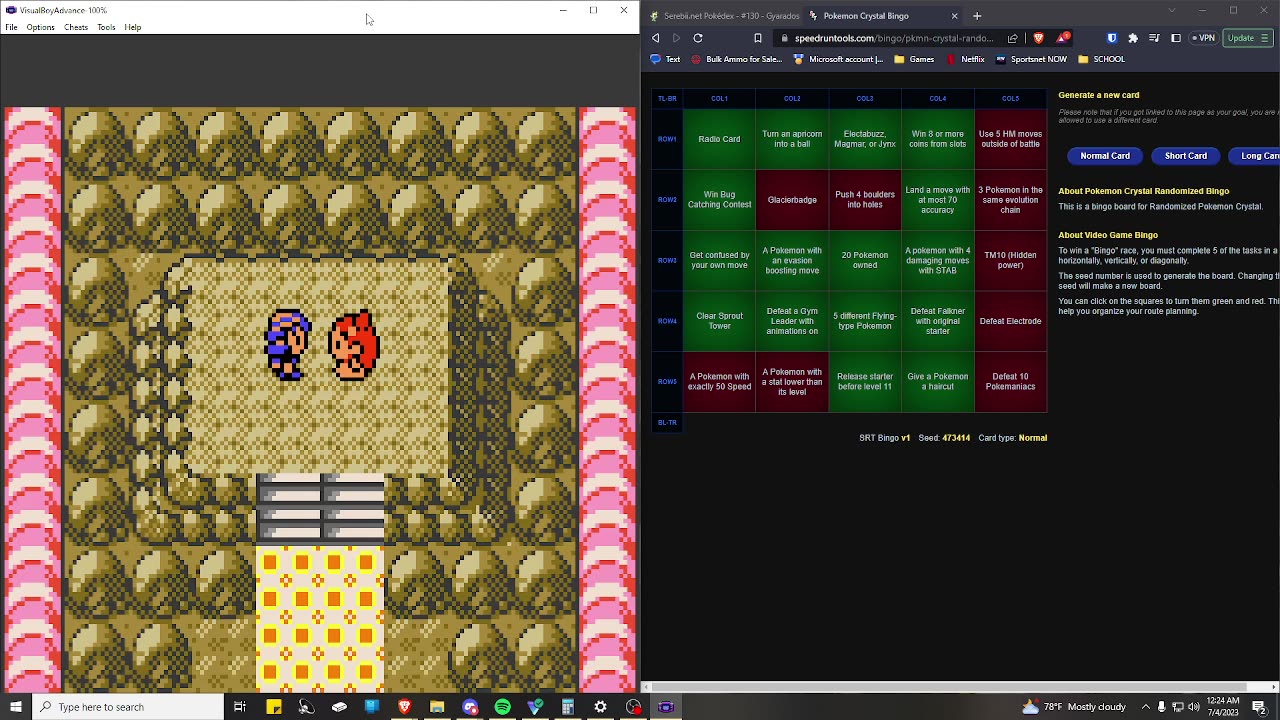Image resolution: width=1280 pixels, height=720 pixels.
Task: Open File Explorer from the taskbar
Action: pos(437,707)
